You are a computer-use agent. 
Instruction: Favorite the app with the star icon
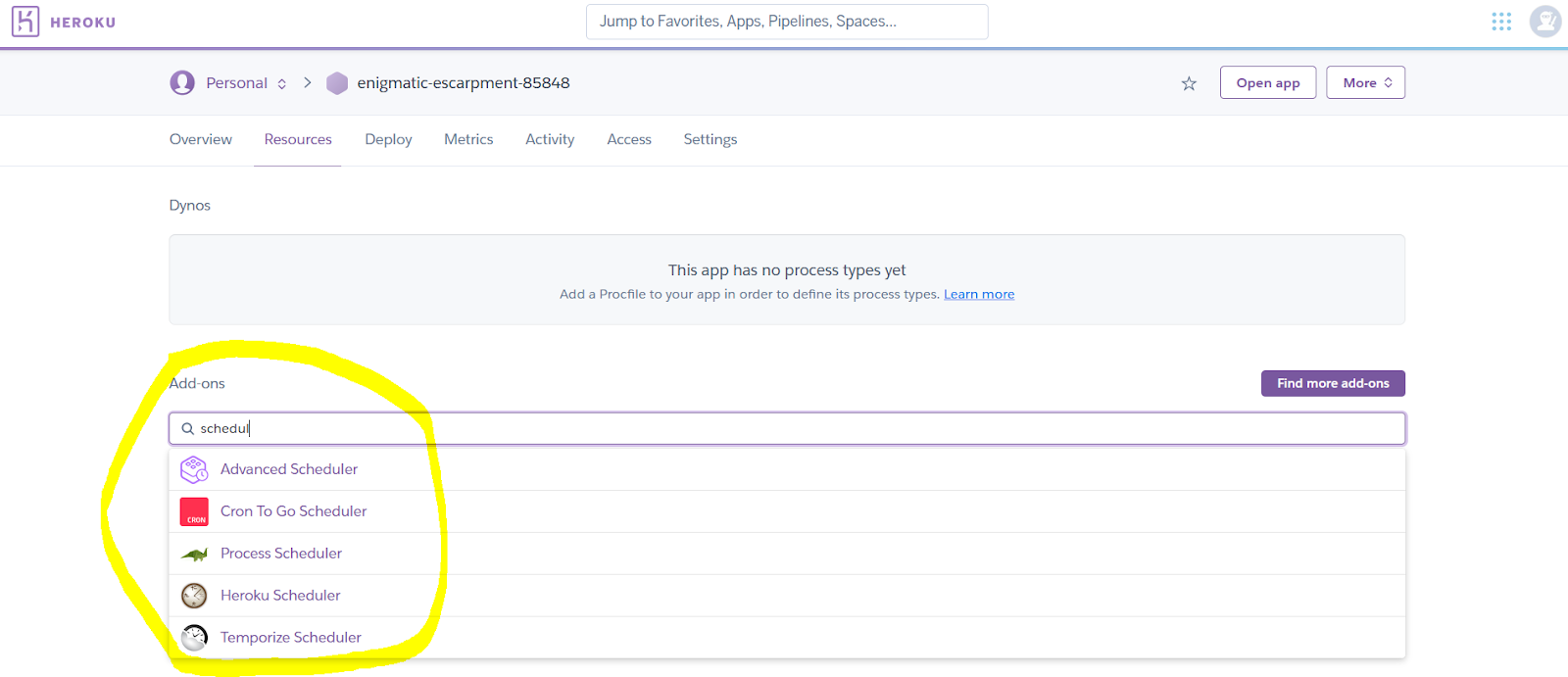1189,83
